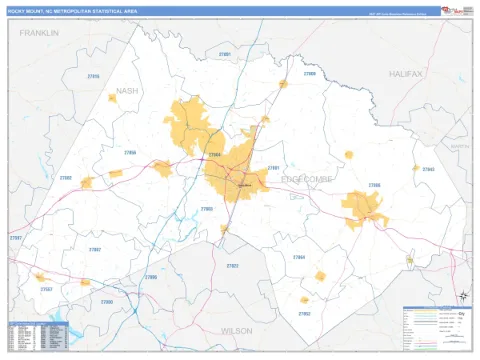Click ZIP code label 27864
The width and height of the screenshot is (480, 360).
(x=299, y=257)
